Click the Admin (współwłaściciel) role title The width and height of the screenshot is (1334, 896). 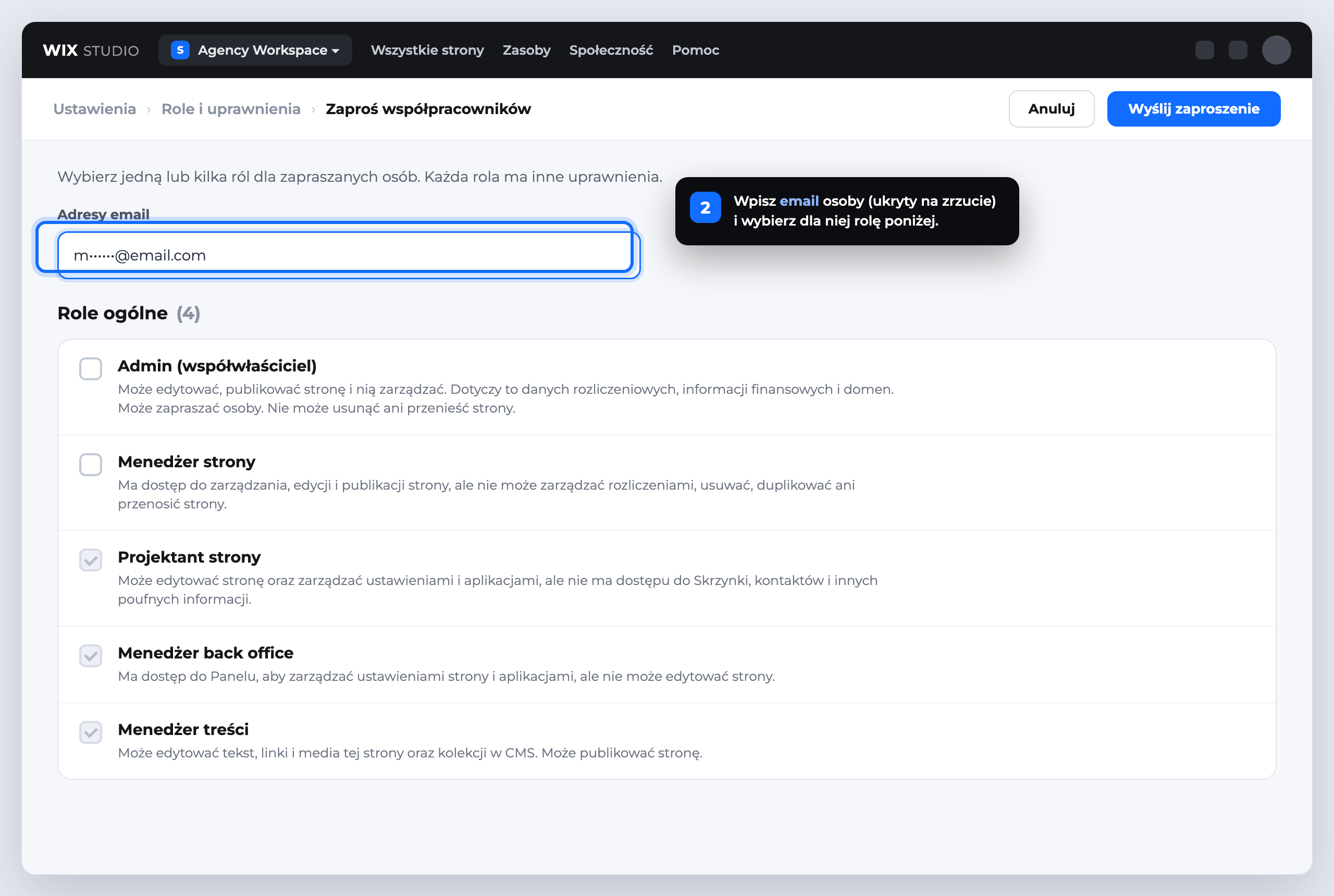coord(217,366)
